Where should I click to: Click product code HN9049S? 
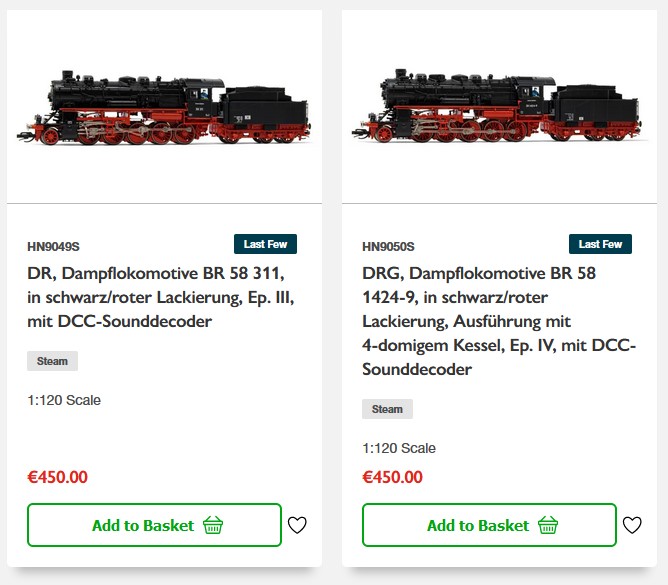tap(53, 246)
